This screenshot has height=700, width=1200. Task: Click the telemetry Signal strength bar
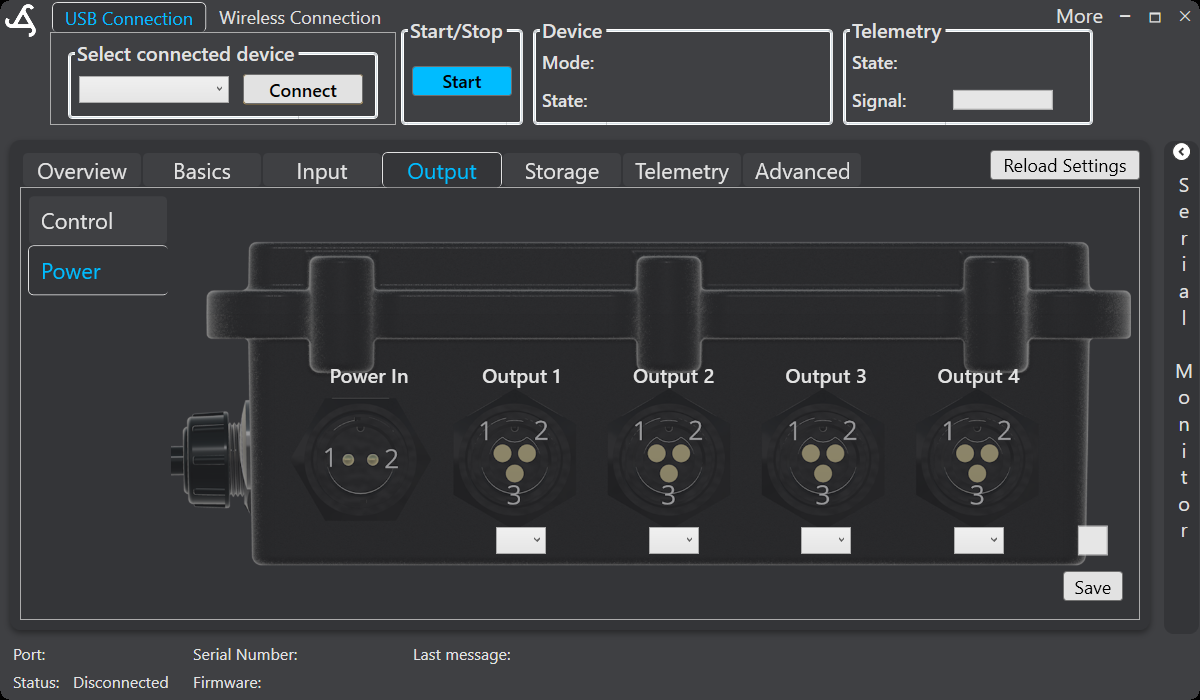1003,100
